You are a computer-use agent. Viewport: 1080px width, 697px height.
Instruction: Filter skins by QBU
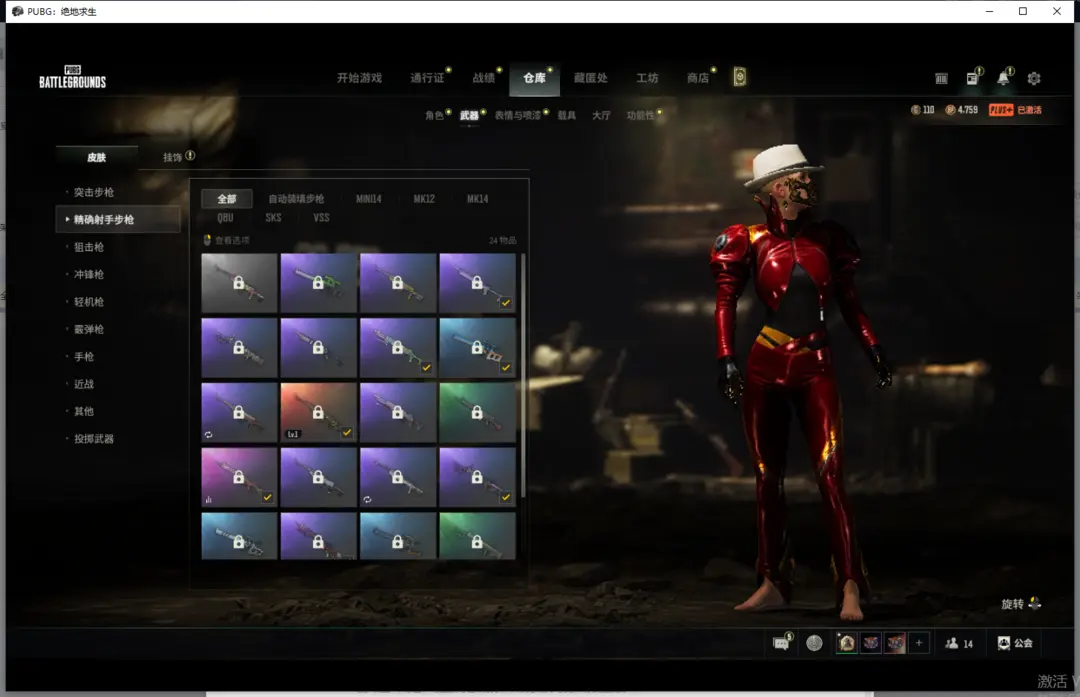225,218
